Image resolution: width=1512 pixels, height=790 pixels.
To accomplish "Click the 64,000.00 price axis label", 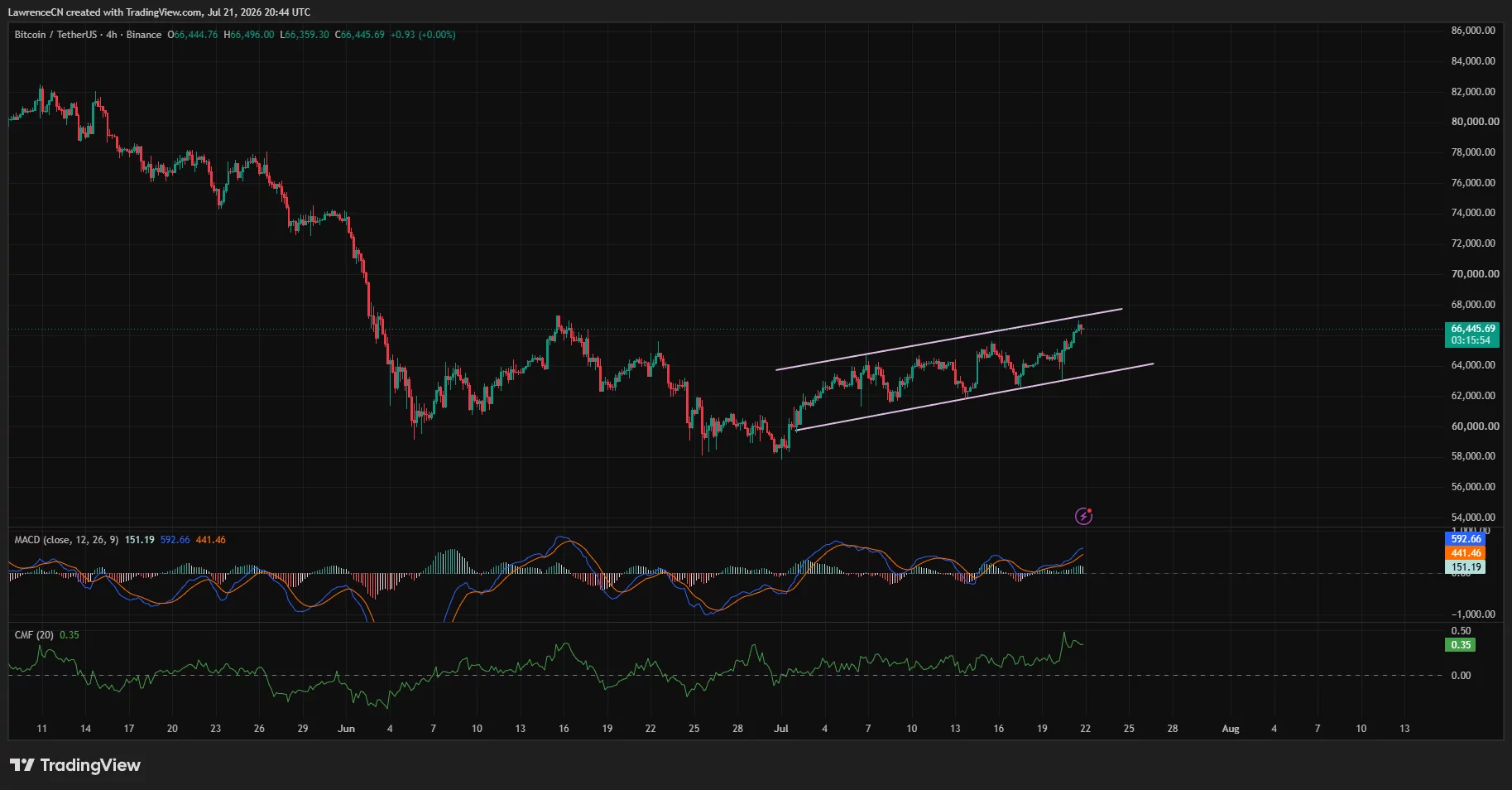I will click(1473, 365).
